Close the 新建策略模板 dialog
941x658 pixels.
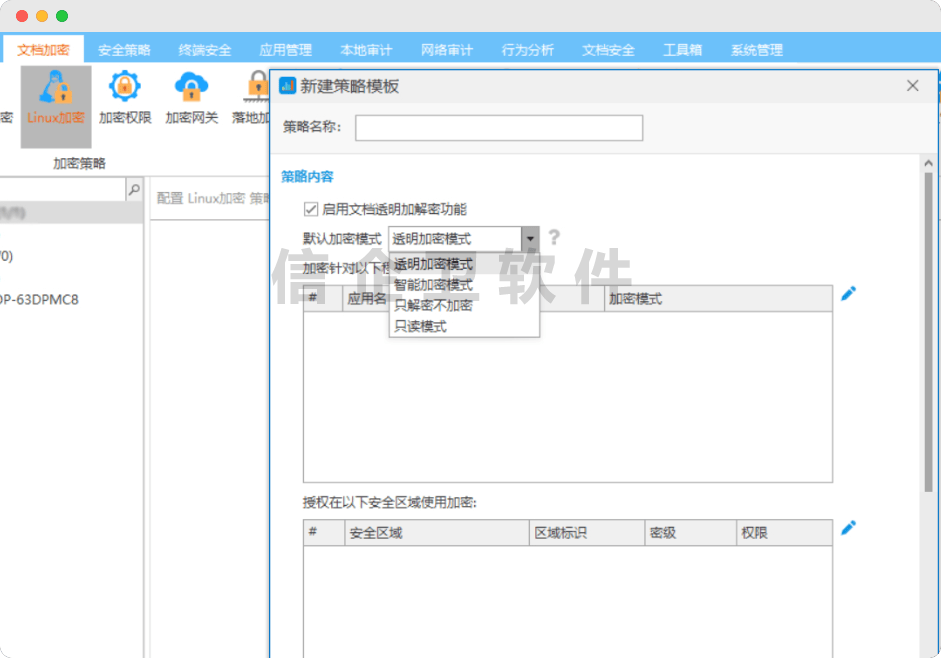click(912, 86)
